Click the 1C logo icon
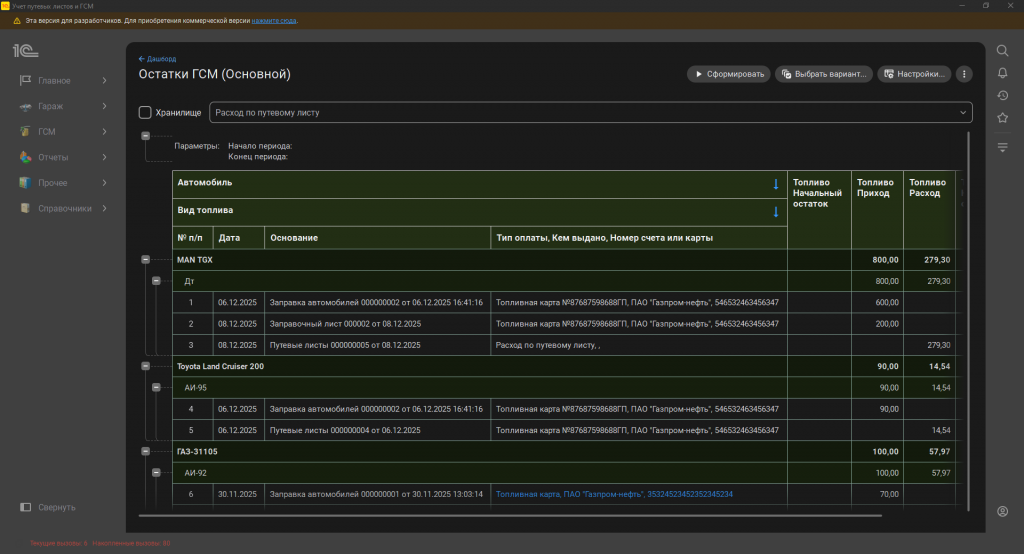The width and height of the screenshot is (1024, 554). [25, 50]
